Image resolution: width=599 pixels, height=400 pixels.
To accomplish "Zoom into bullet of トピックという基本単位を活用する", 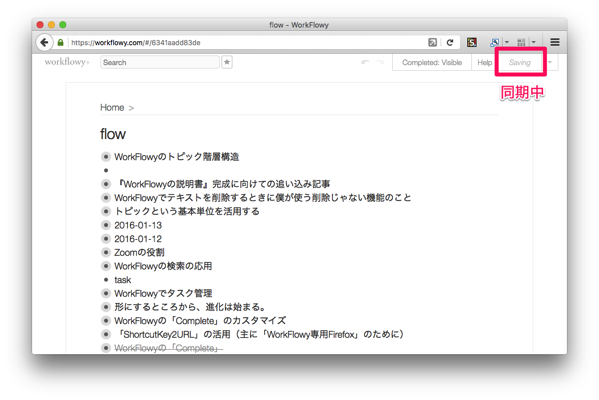I will point(106,211).
